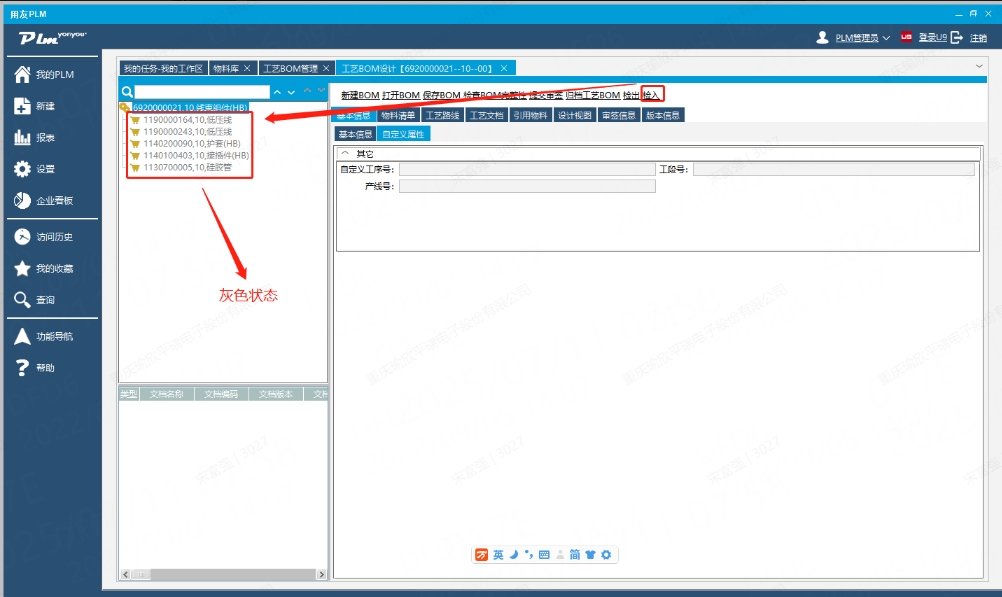Open the 工艺文档 tab
Viewport: 1002px width, 597px height.
point(486,115)
